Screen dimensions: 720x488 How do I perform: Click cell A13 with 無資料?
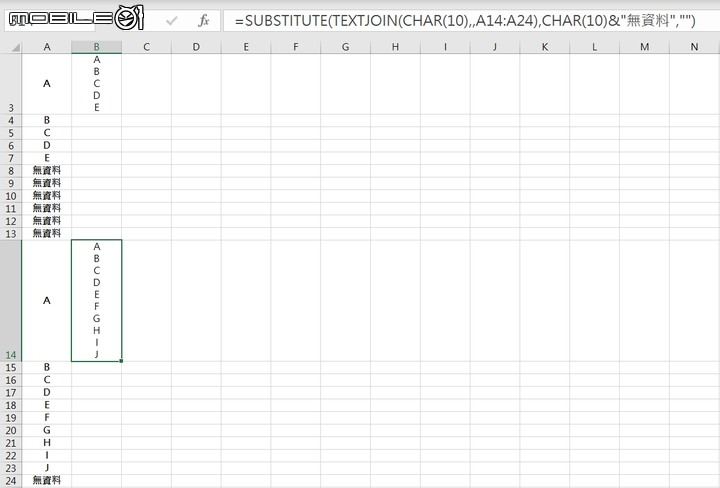pos(47,234)
